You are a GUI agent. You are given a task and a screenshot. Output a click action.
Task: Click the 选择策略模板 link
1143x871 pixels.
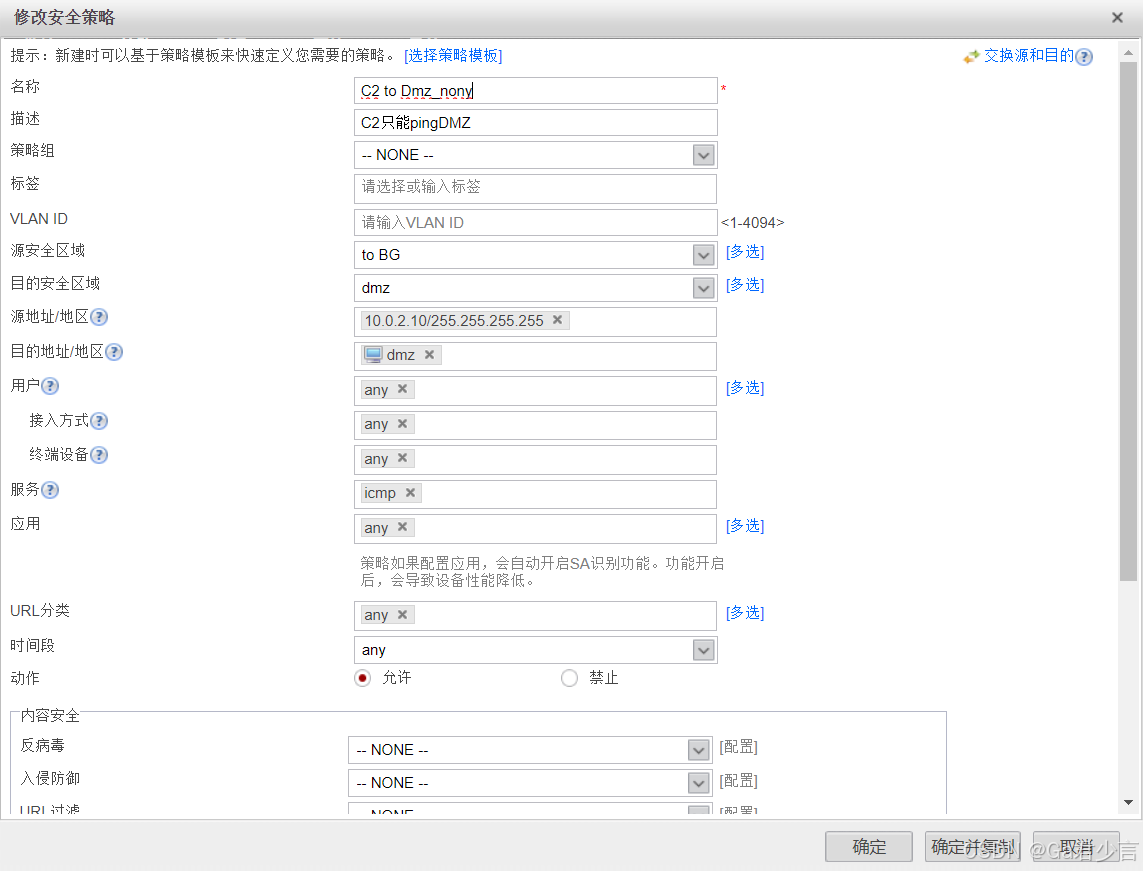(x=453, y=56)
